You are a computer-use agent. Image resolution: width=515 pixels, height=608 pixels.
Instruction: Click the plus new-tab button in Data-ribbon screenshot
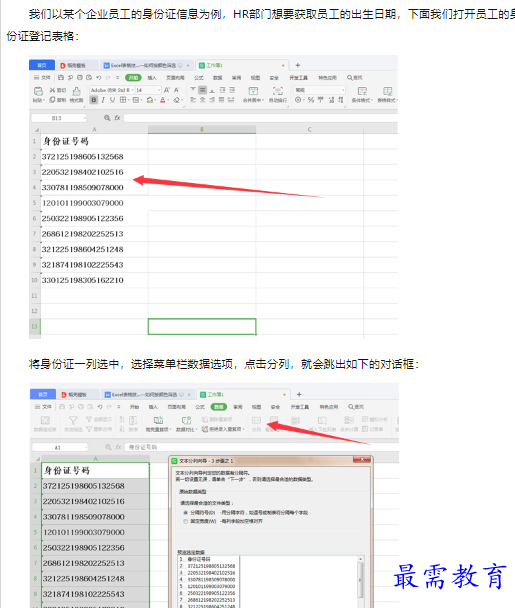pos(299,394)
